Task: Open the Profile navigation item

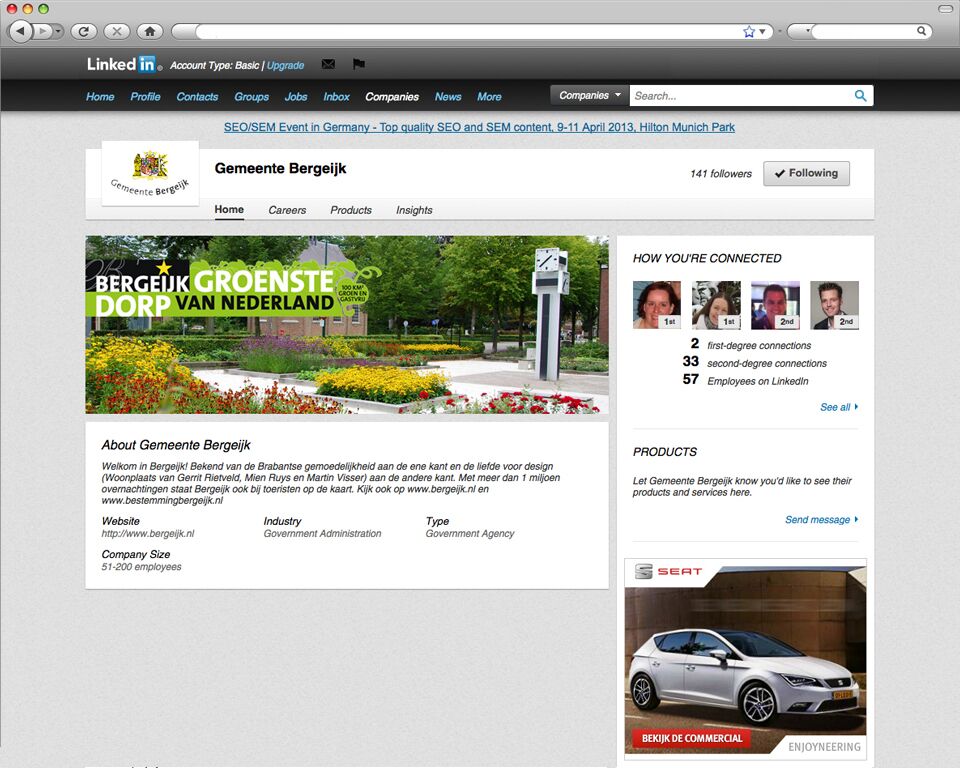Action: click(145, 97)
